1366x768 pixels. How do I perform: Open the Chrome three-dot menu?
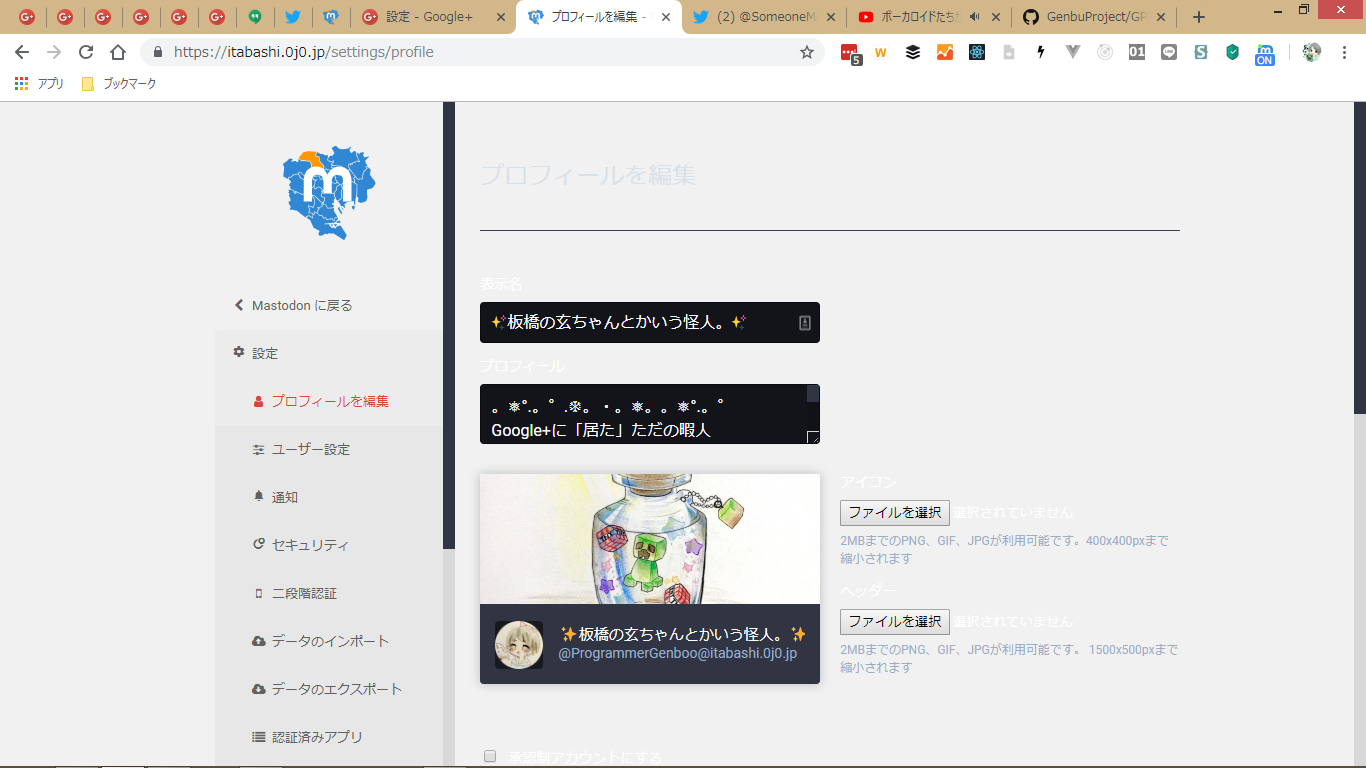[1344, 52]
